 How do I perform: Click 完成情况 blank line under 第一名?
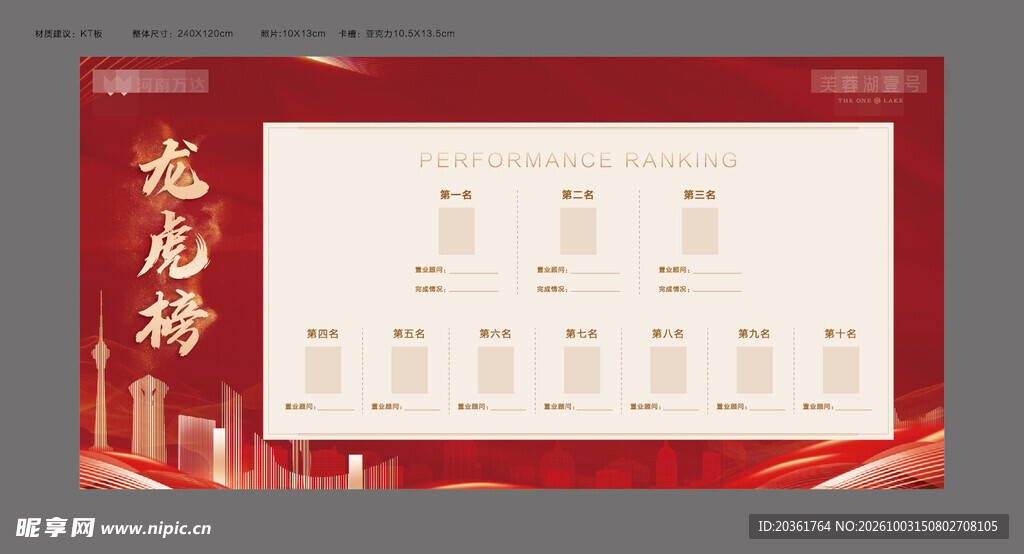tap(473, 291)
